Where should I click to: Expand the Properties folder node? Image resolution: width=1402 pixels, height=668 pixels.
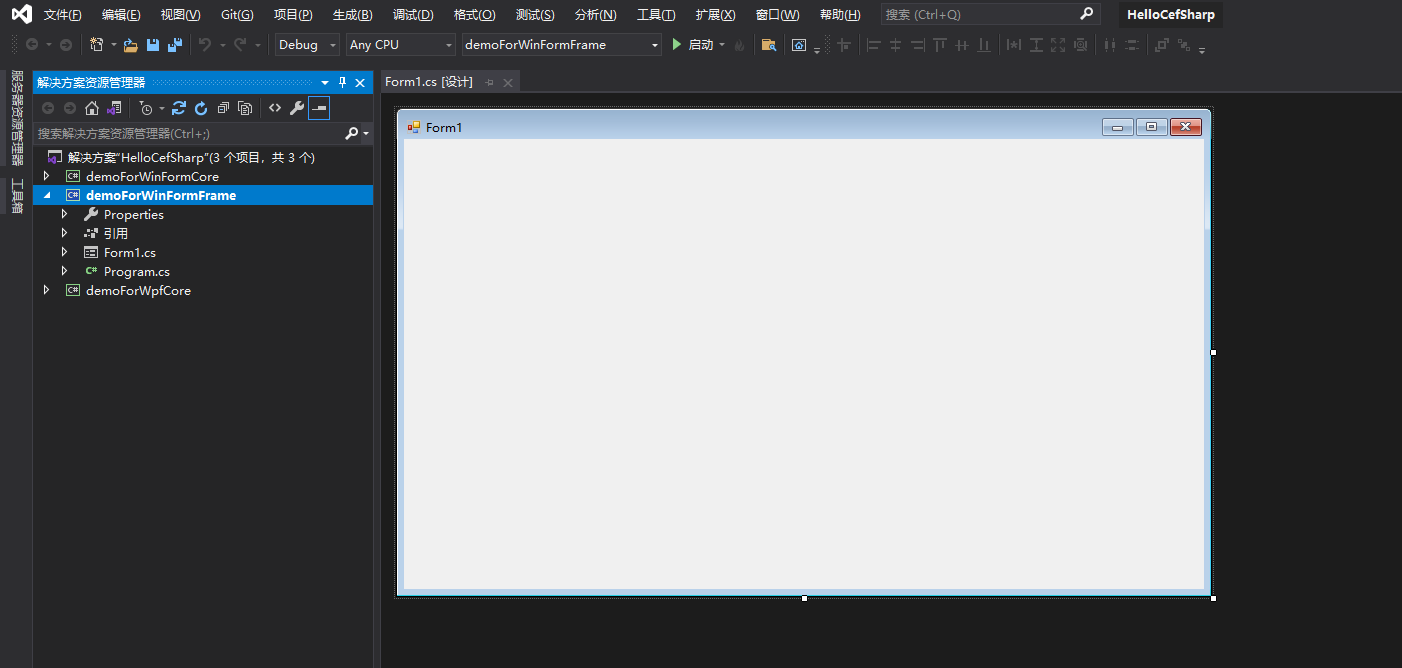[x=65, y=214]
